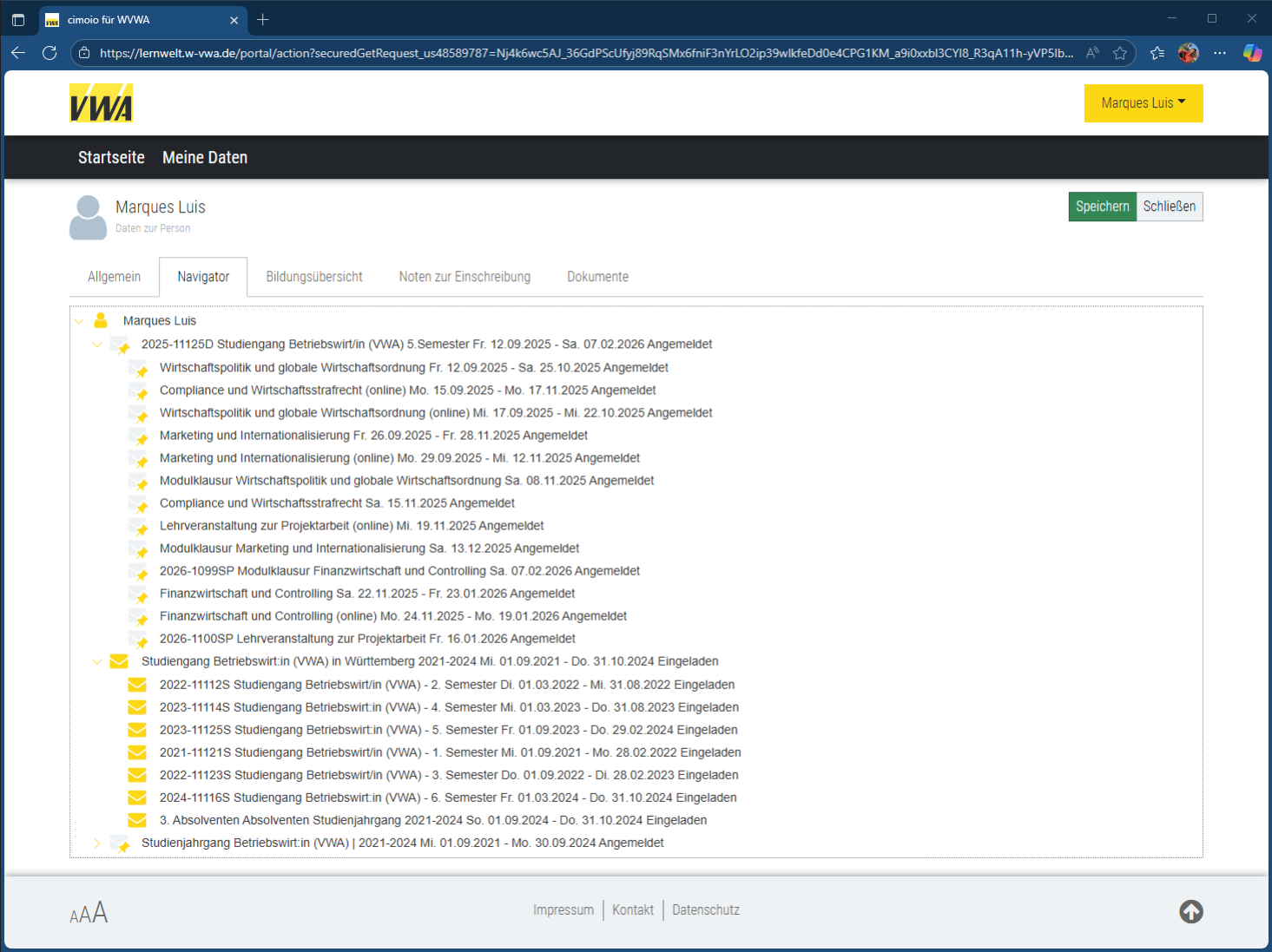Screen dimensions: 1272x952
Task: Collapse the Studiengang in Württemberg 2021-2024 node
Action: pos(97,661)
